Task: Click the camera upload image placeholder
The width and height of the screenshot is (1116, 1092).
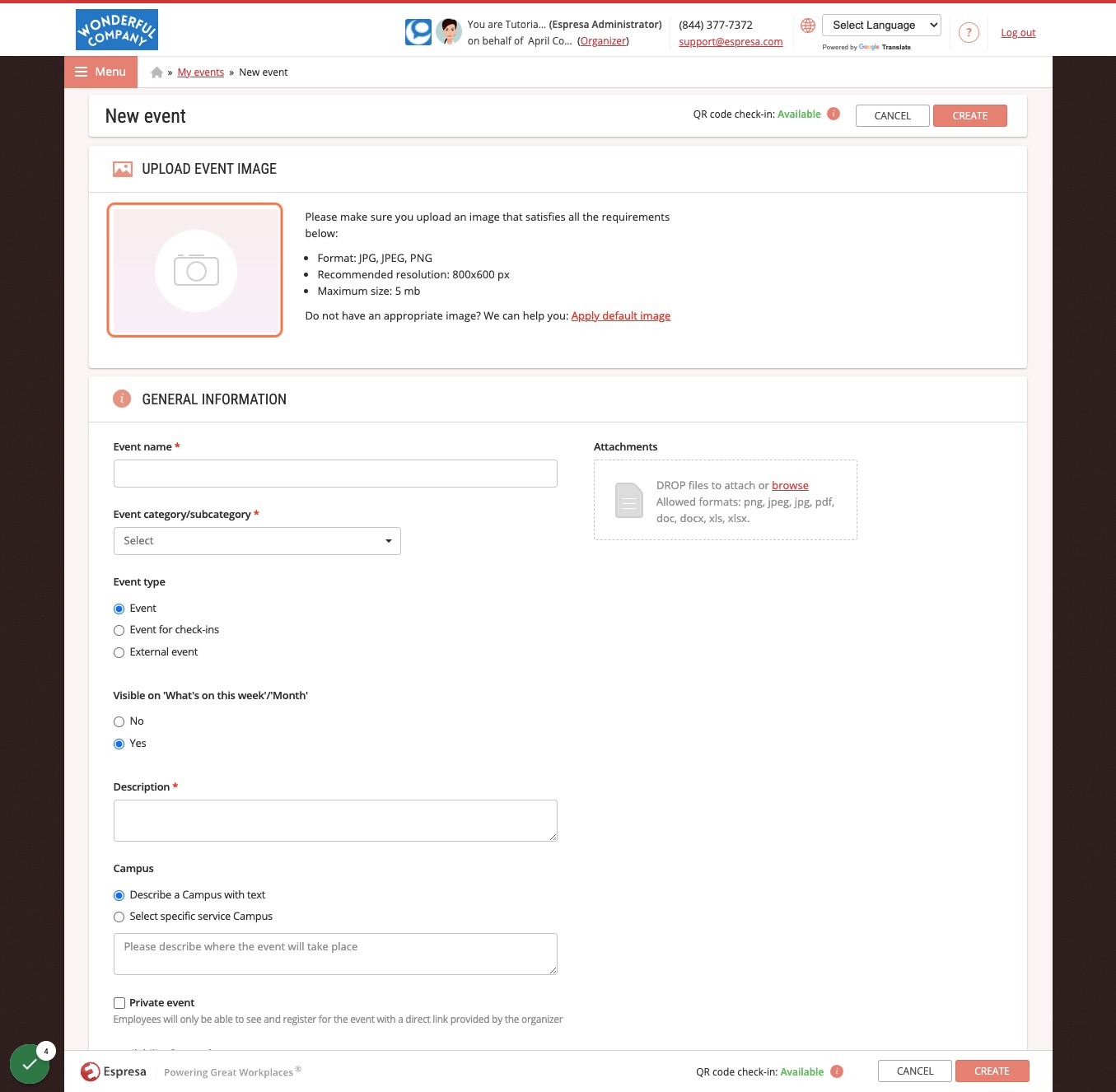Action: click(x=195, y=270)
